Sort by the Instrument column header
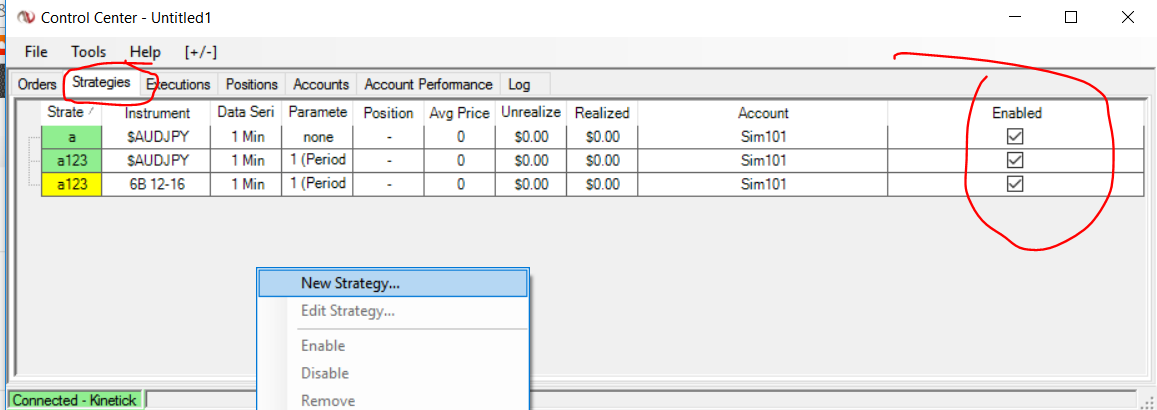The height and width of the screenshot is (410, 1157). tap(157, 113)
